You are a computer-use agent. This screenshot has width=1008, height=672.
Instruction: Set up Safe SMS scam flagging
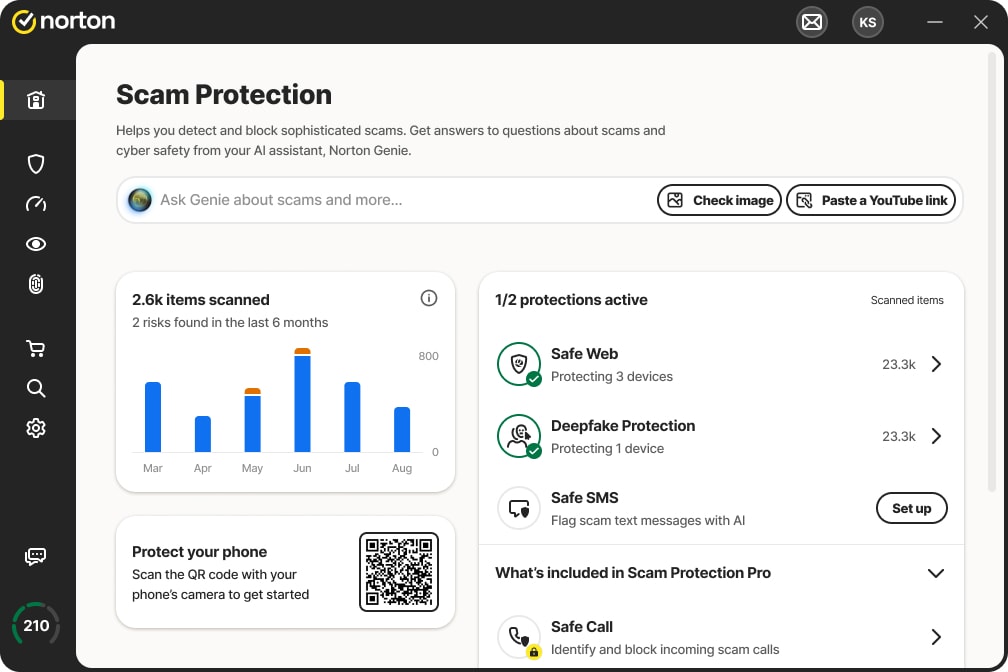[911, 508]
